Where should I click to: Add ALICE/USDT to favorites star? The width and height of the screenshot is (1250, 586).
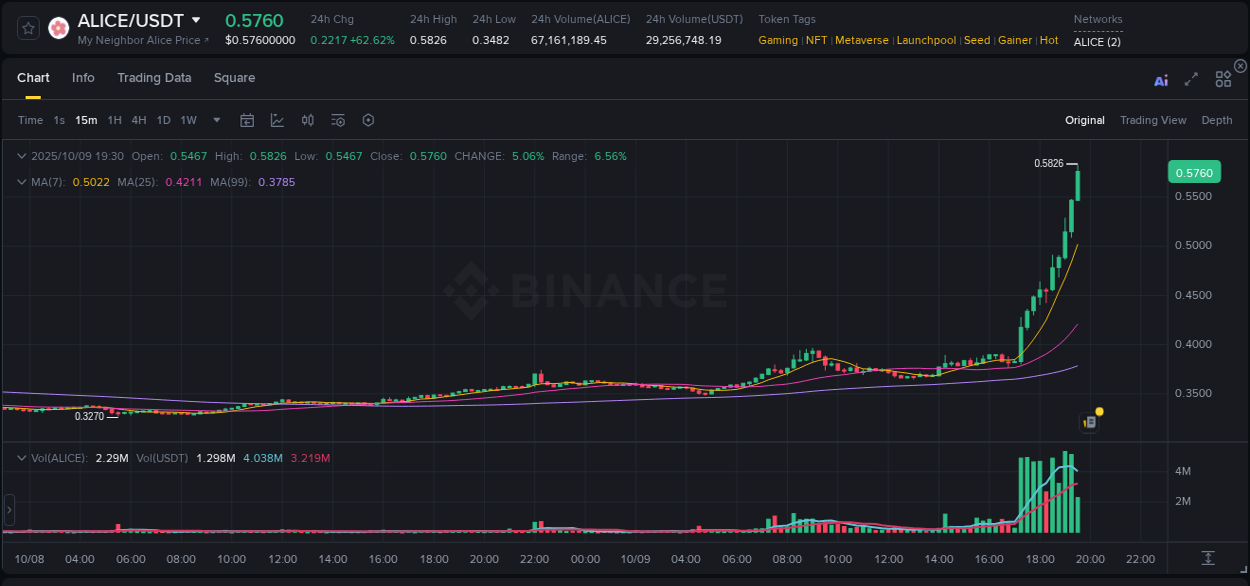pyautogui.click(x=26, y=28)
